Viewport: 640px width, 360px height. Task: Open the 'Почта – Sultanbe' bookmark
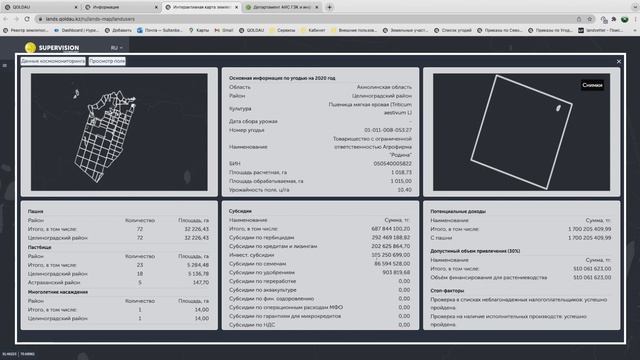tap(160, 30)
